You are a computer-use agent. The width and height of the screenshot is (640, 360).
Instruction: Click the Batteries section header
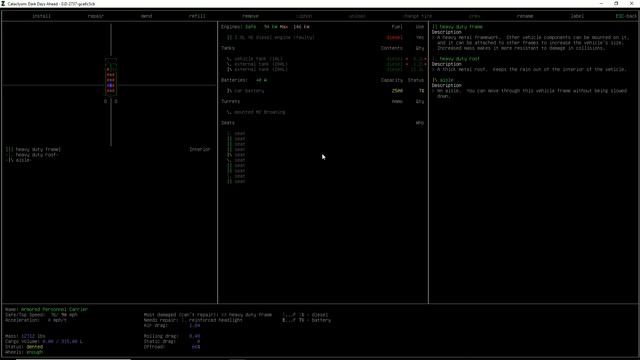pos(234,80)
